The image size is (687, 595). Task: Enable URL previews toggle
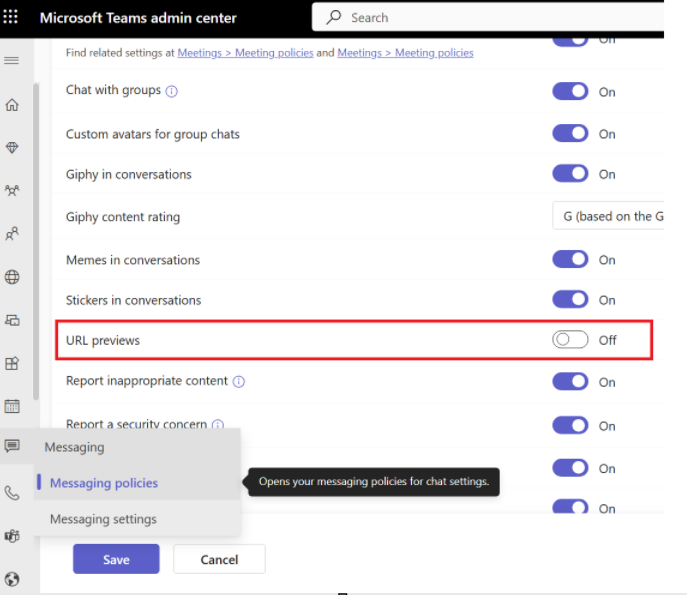pyautogui.click(x=570, y=340)
